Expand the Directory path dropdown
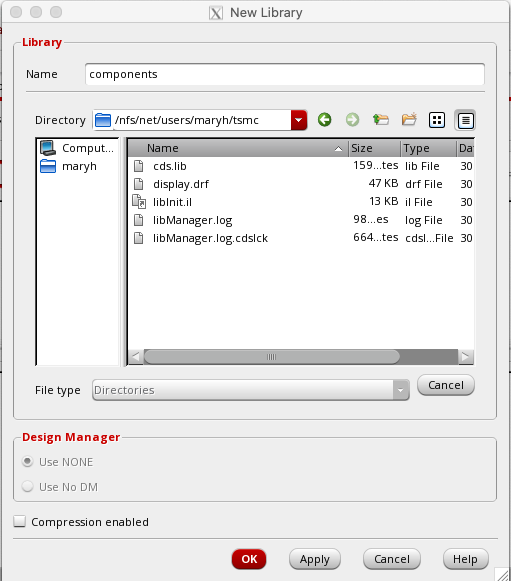Image resolution: width=511 pixels, height=581 pixels. pos(299,120)
